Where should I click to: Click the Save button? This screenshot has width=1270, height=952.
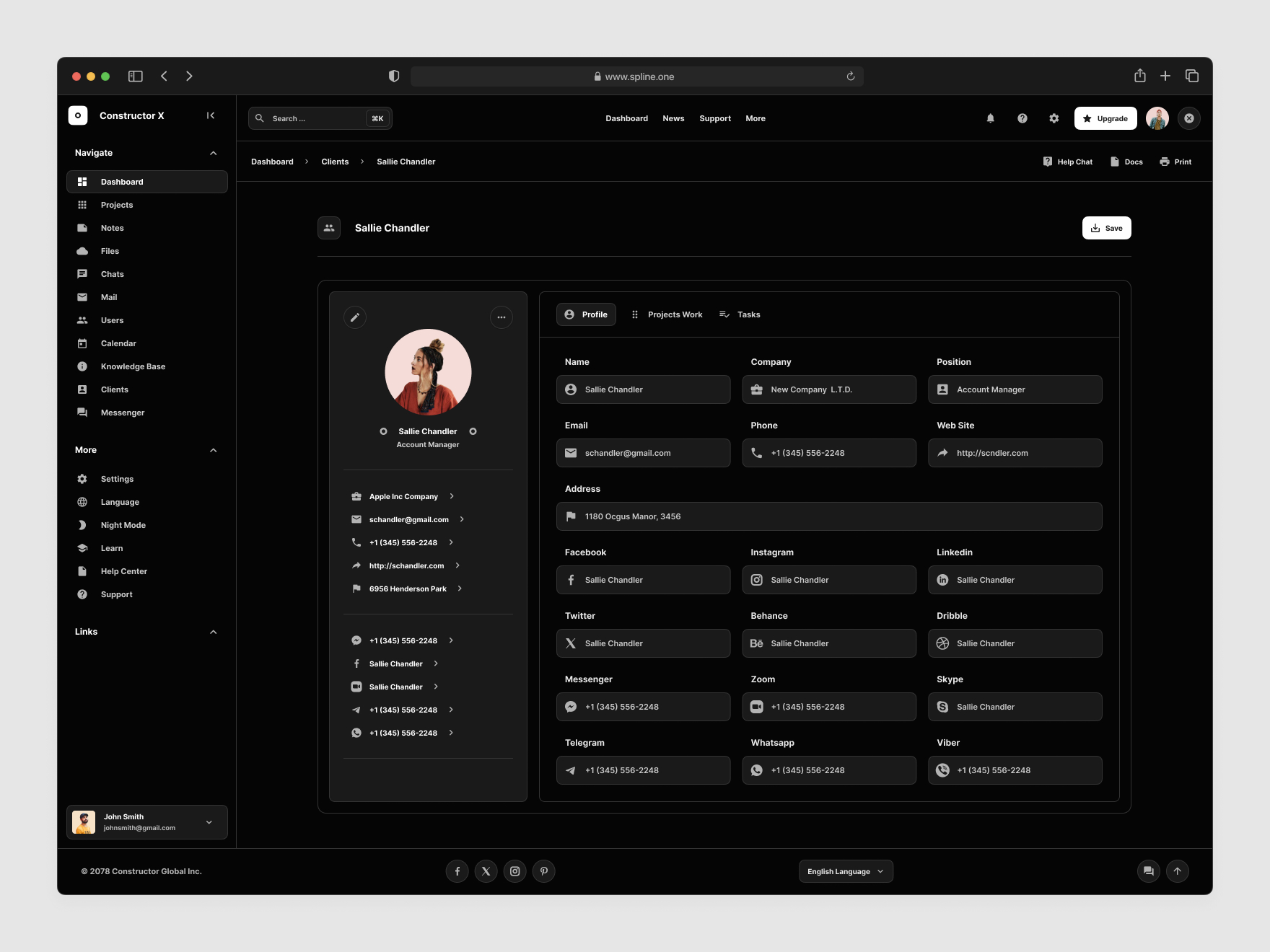click(x=1107, y=228)
